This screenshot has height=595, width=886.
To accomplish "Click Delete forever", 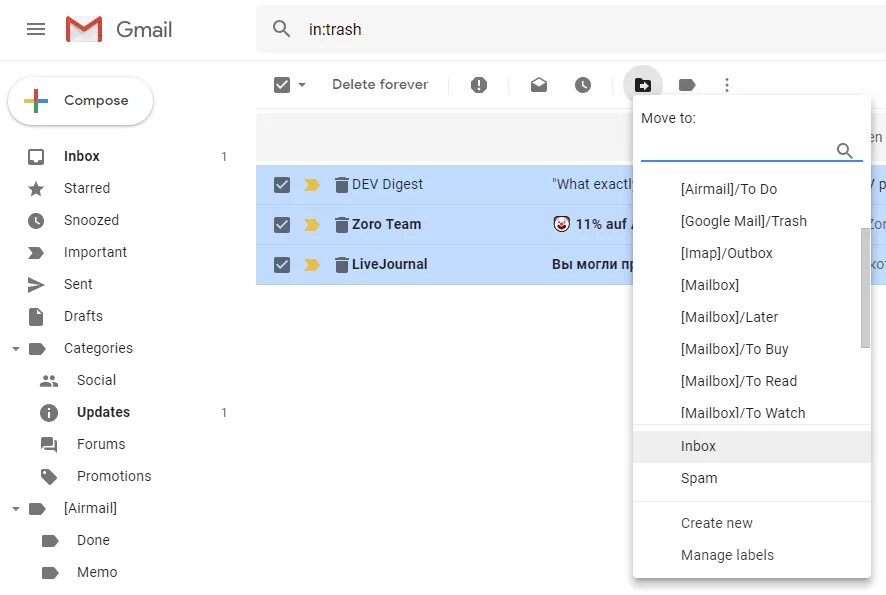I will point(380,85).
